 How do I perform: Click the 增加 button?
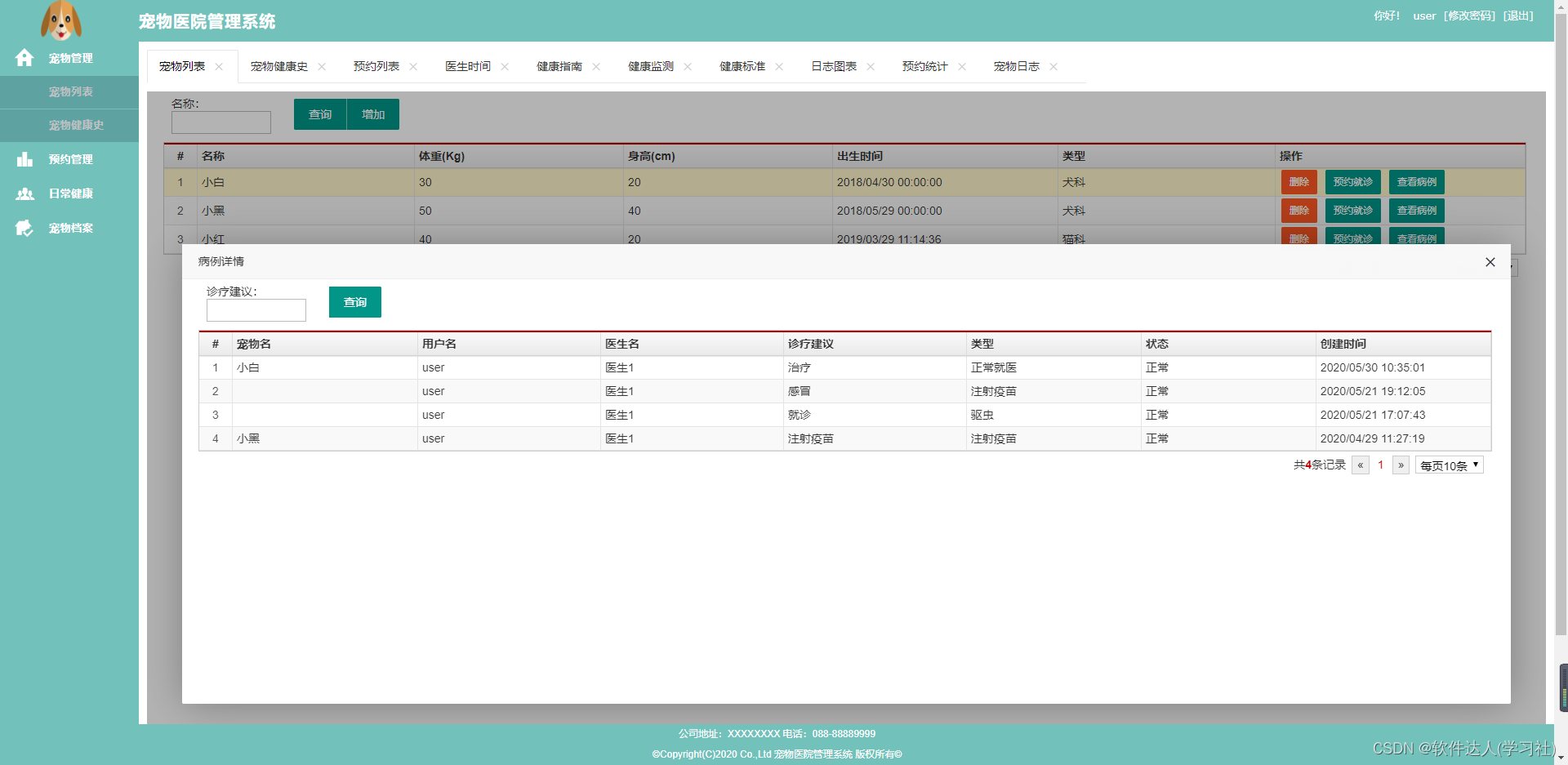tap(373, 114)
